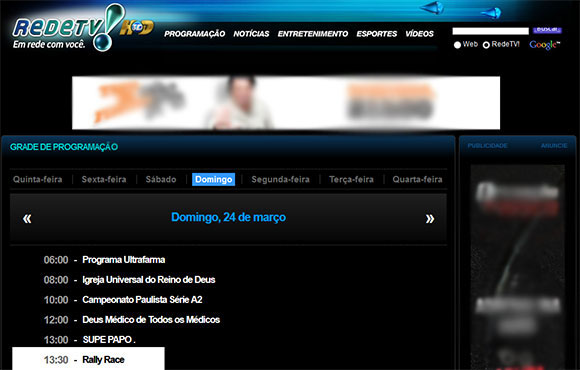This screenshot has width=580, height=370.
Task: Click the Publicidade label
Action: pos(488,146)
